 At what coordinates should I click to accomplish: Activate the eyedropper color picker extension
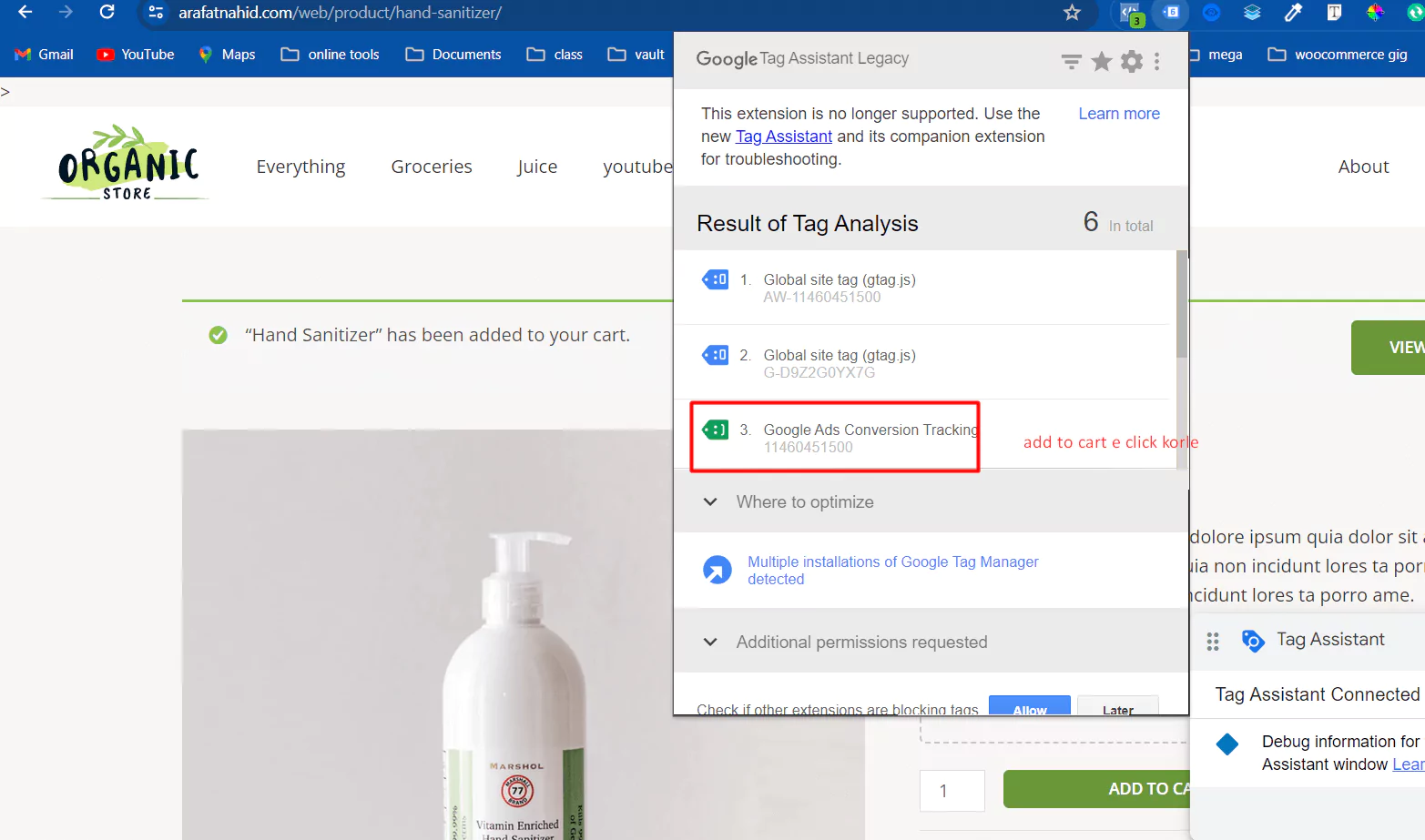[x=1293, y=13]
